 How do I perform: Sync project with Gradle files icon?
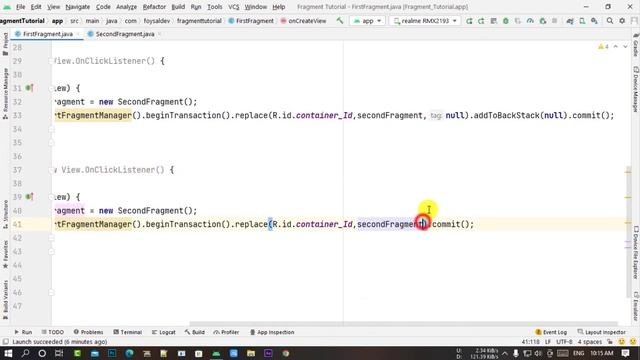(570, 21)
